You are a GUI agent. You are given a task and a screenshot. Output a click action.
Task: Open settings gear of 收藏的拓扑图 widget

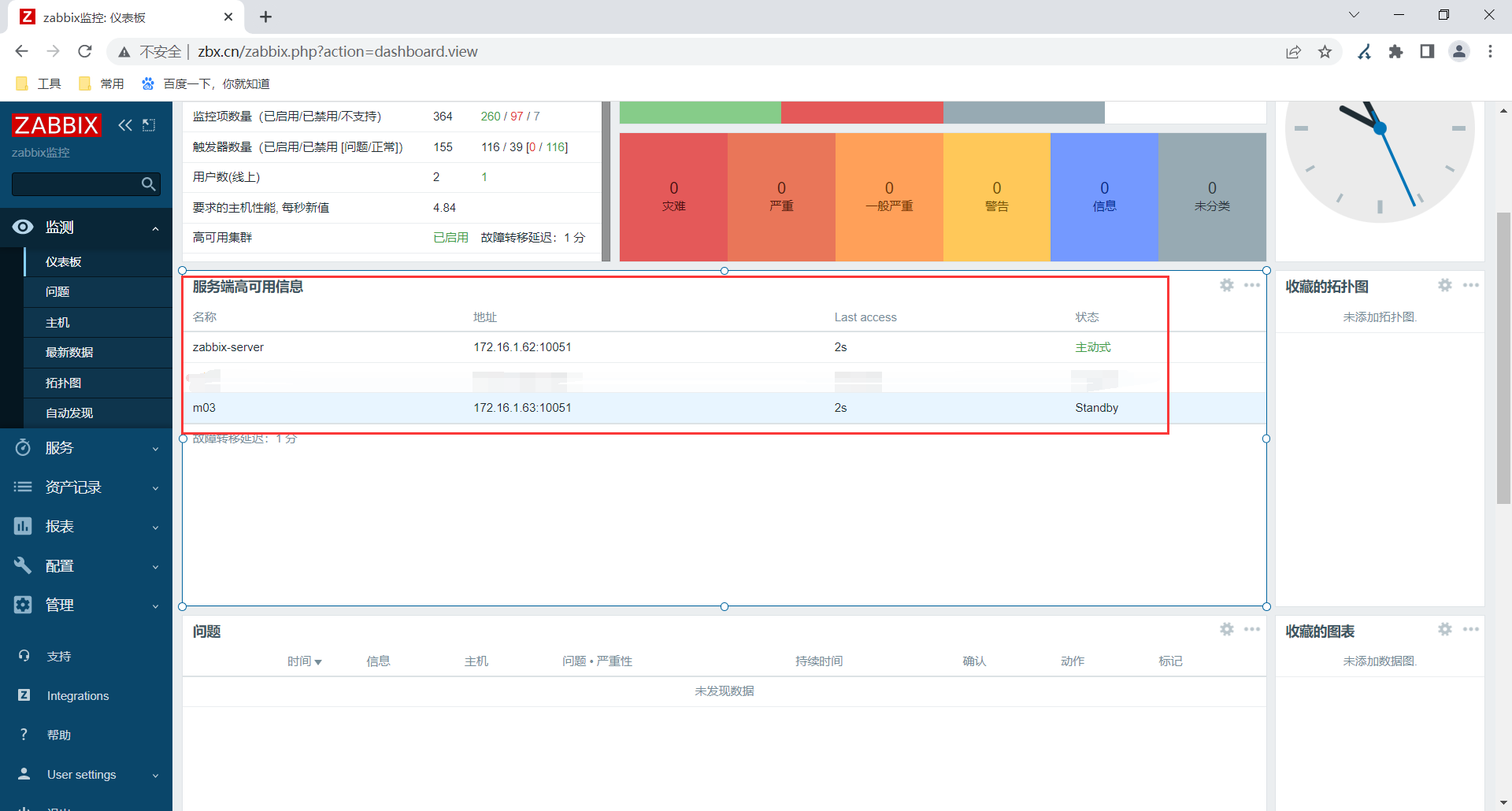(1445, 285)
